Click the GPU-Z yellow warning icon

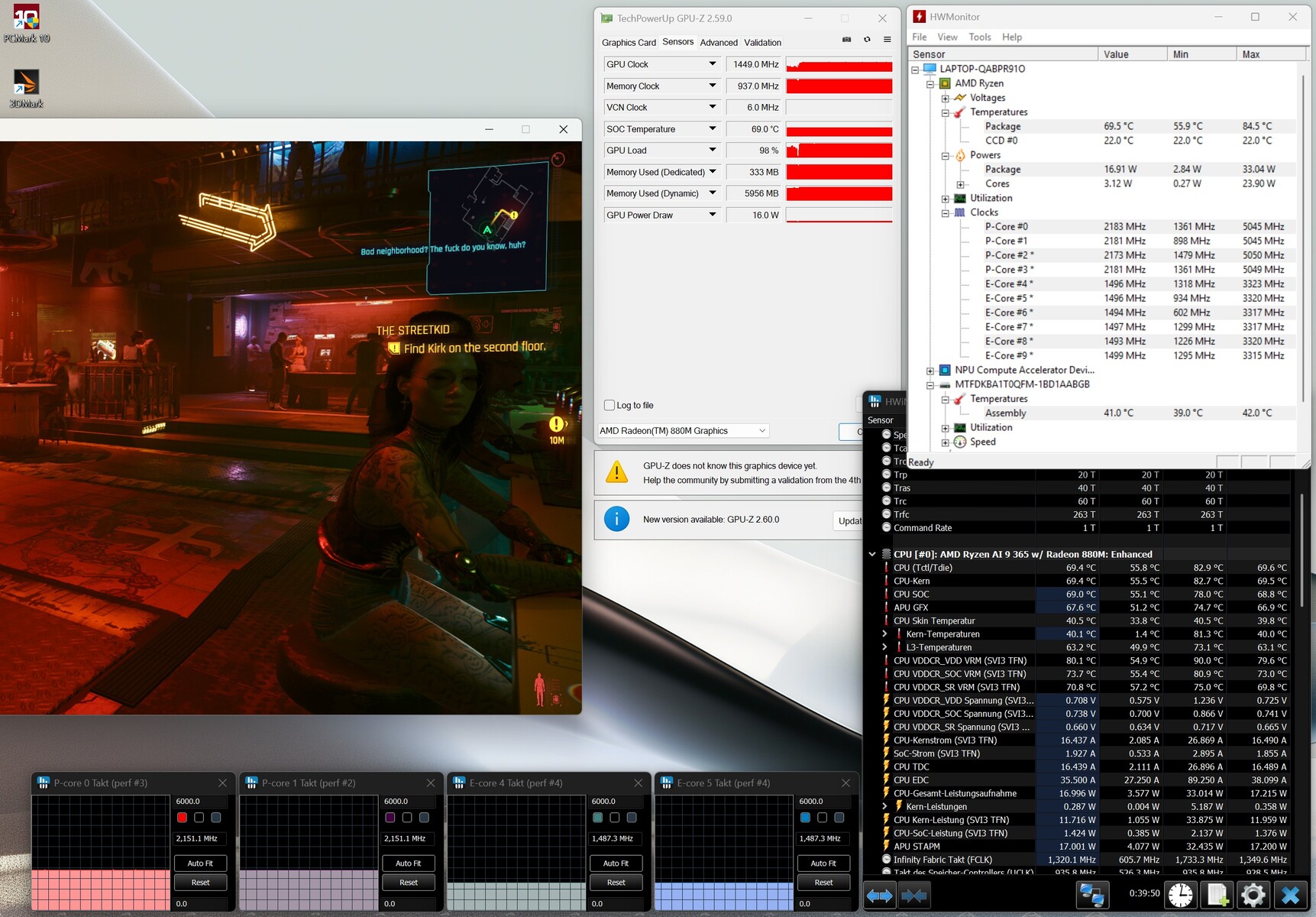click(x=616, y=472)
